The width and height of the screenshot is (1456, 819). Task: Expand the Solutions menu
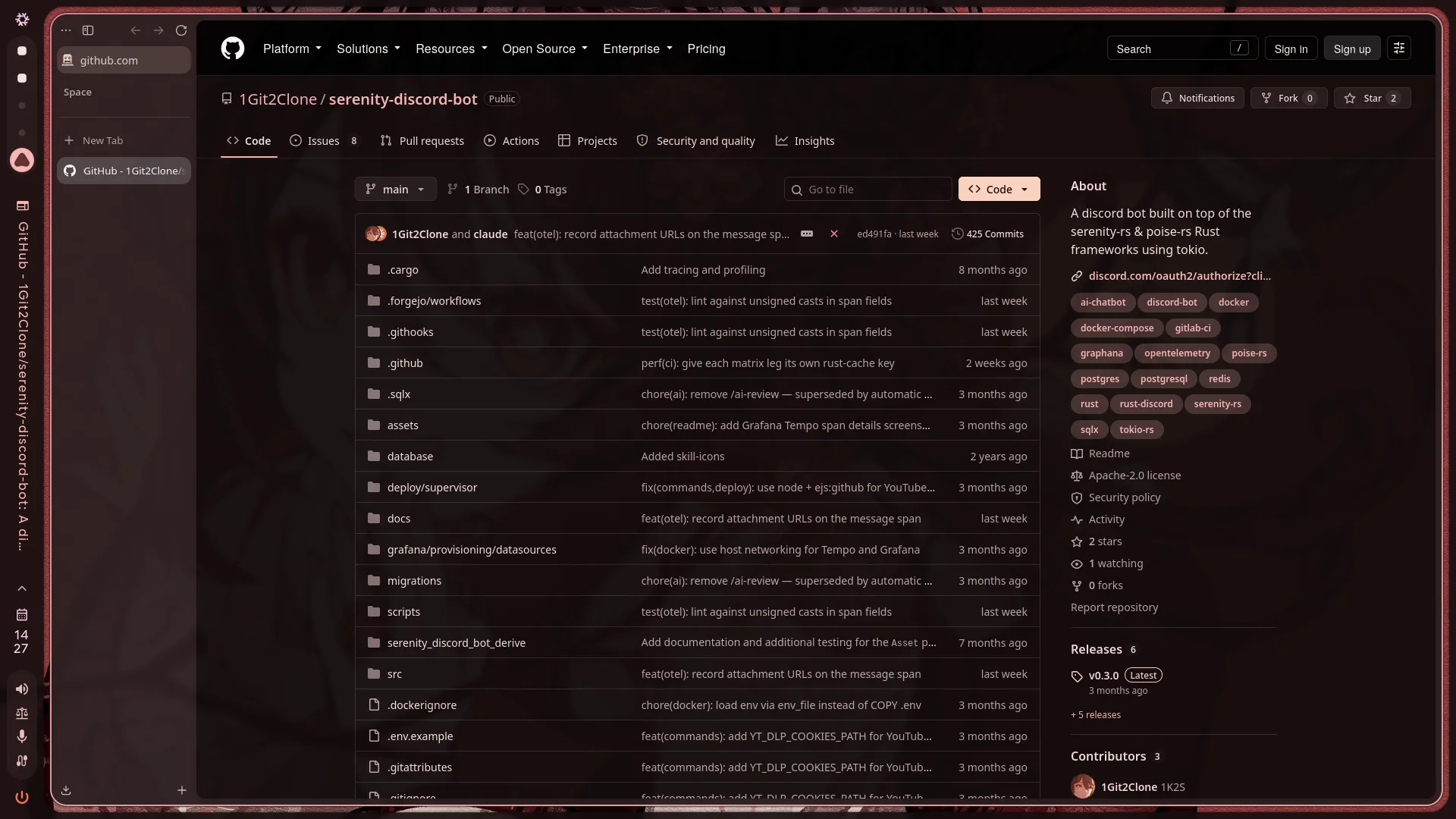[x=368, y=49]
